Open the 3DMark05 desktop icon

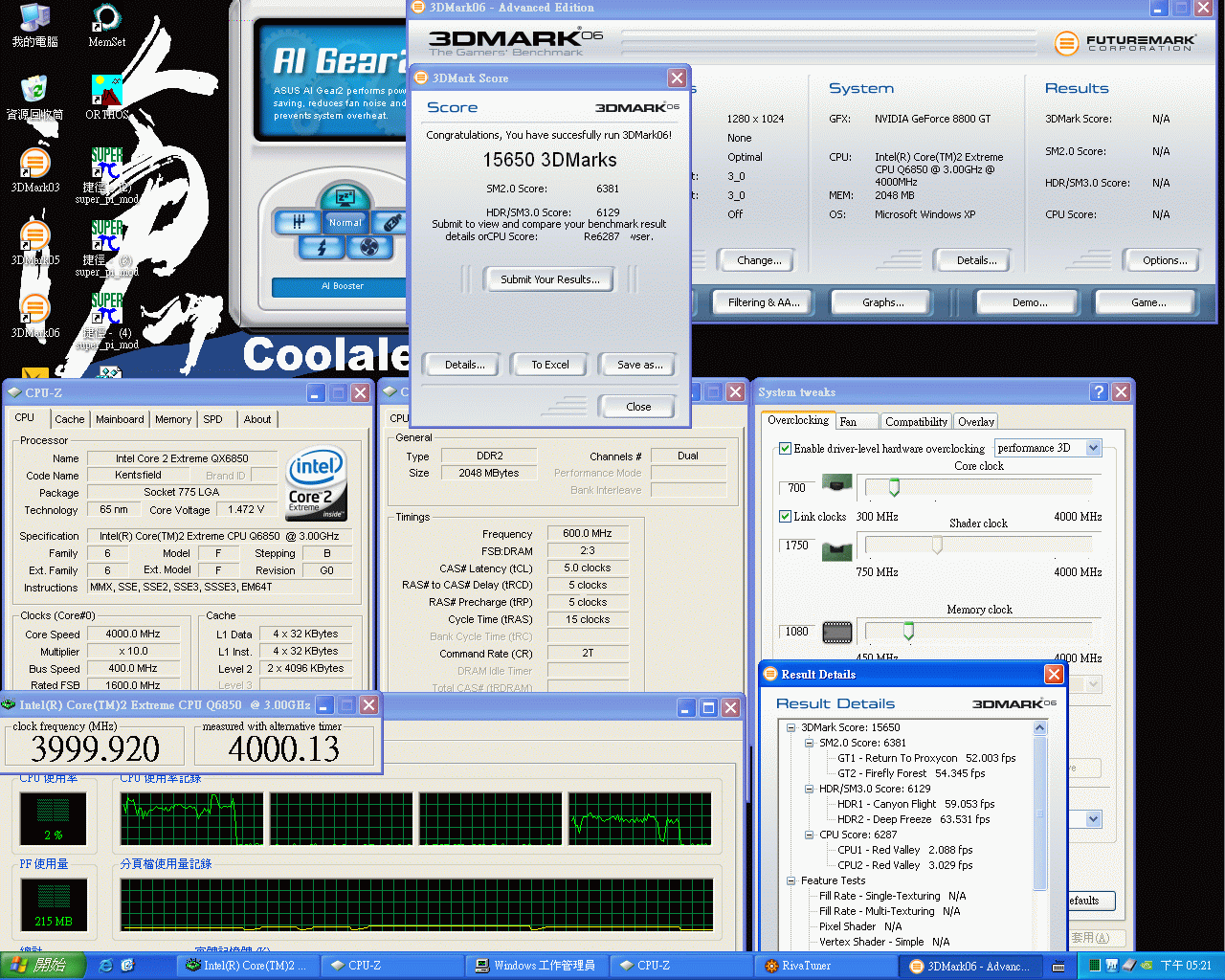[x=35, y=242]
